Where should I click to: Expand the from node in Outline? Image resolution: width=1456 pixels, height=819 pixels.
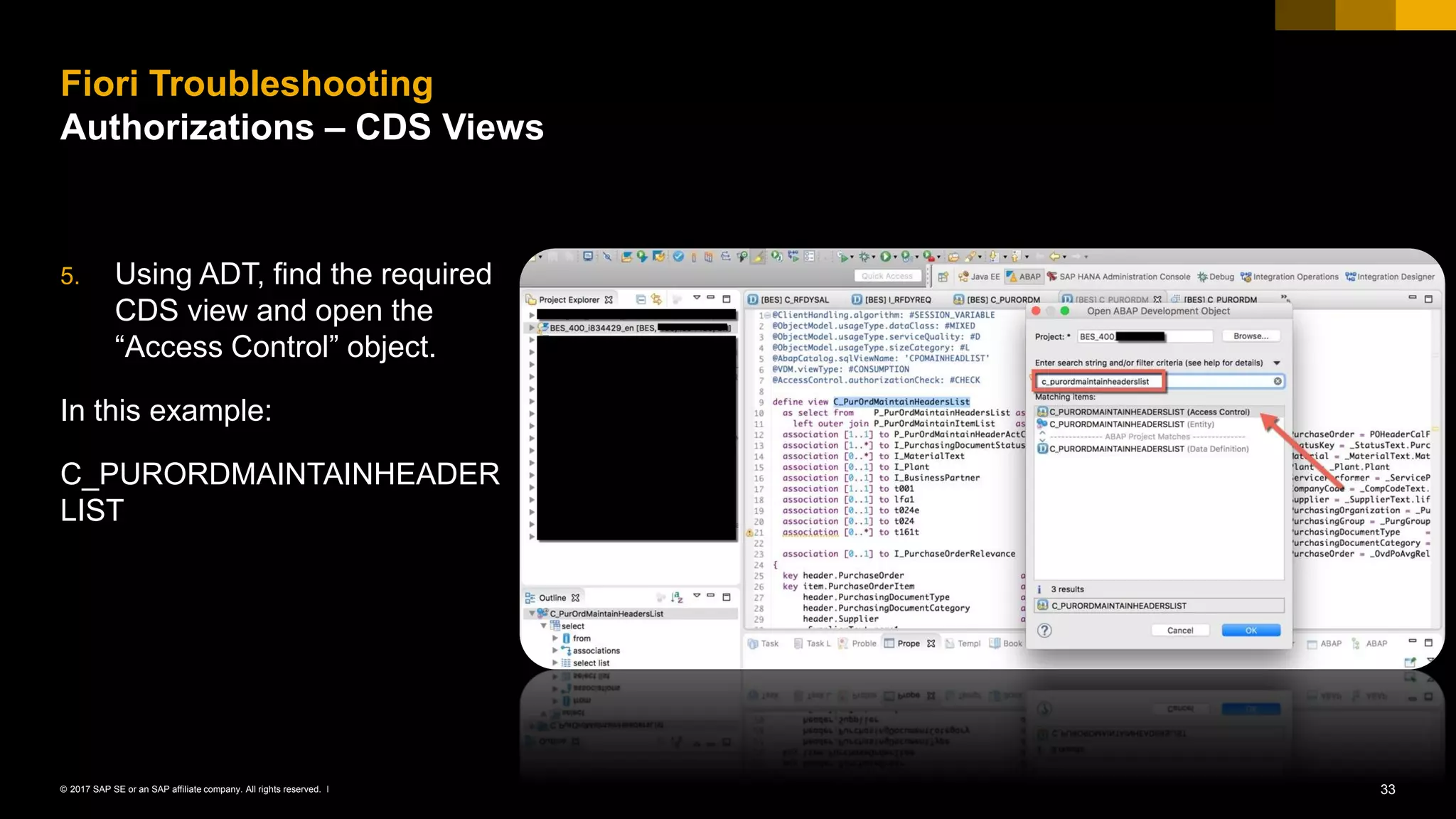(x=555, y=638)
